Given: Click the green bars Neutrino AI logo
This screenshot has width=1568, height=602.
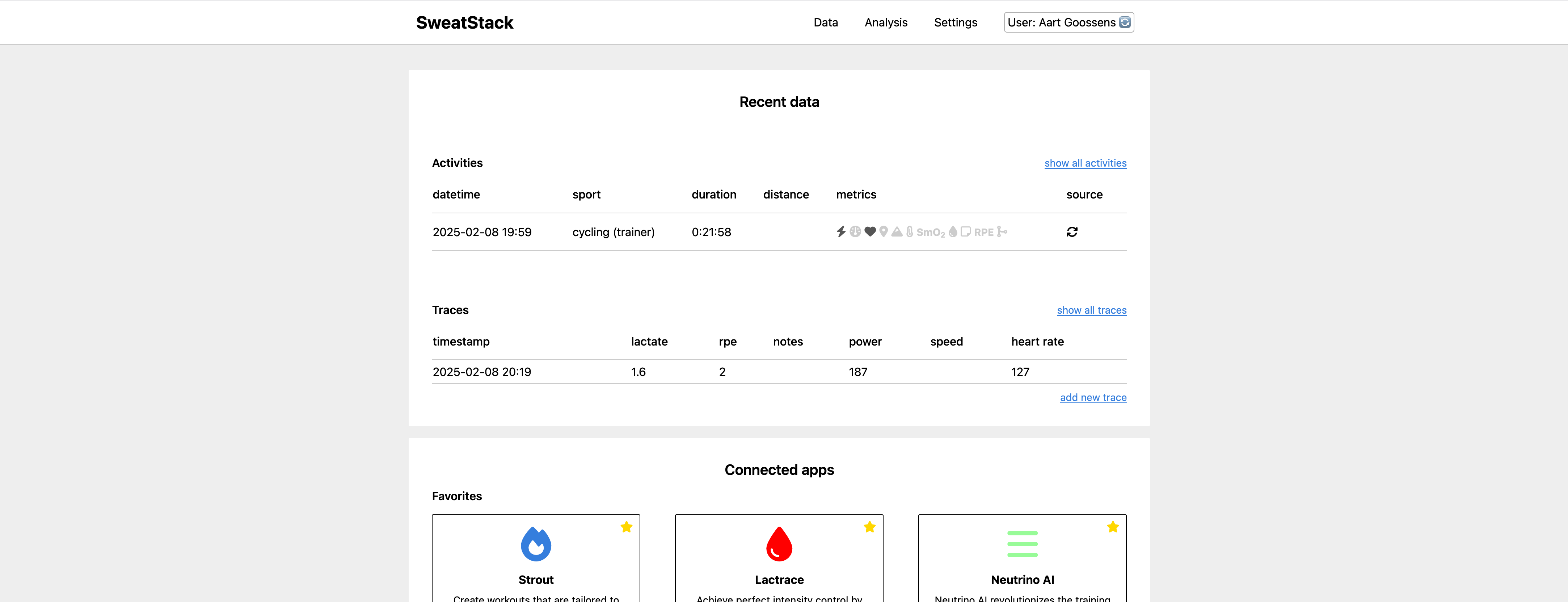Looking at the screenshot, I should 1023,544.
